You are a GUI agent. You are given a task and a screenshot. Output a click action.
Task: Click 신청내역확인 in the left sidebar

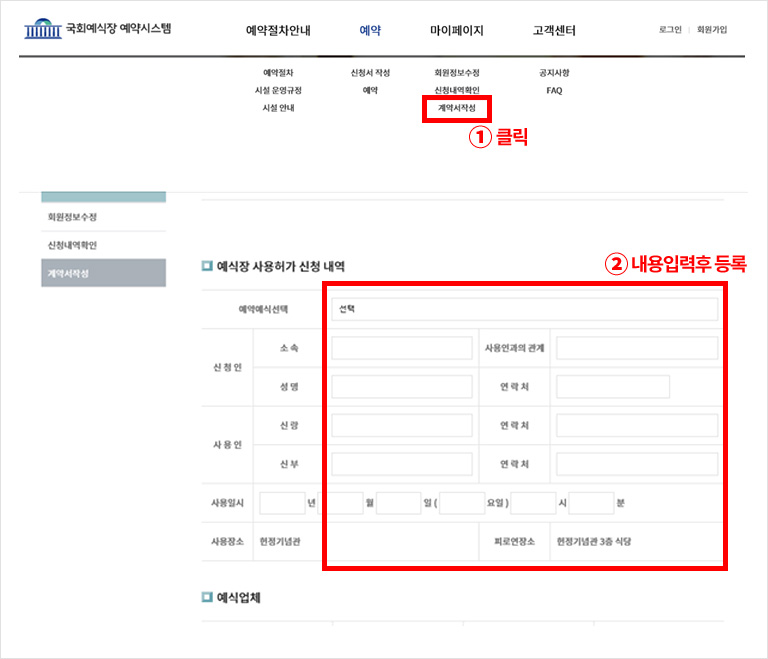click(x=72, y=245)
